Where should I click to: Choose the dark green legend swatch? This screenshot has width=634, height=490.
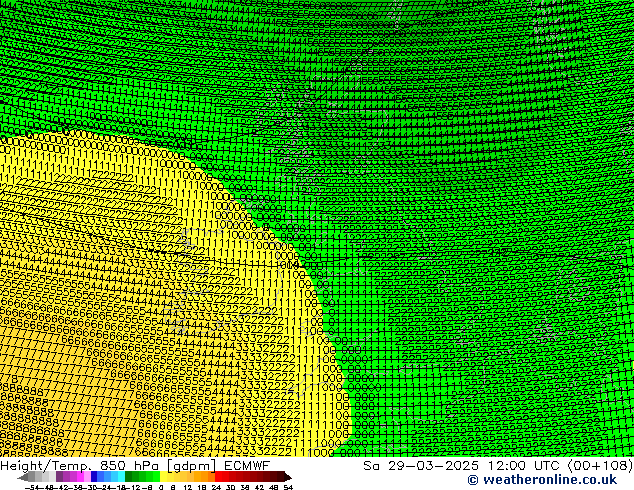click(134, 477)
